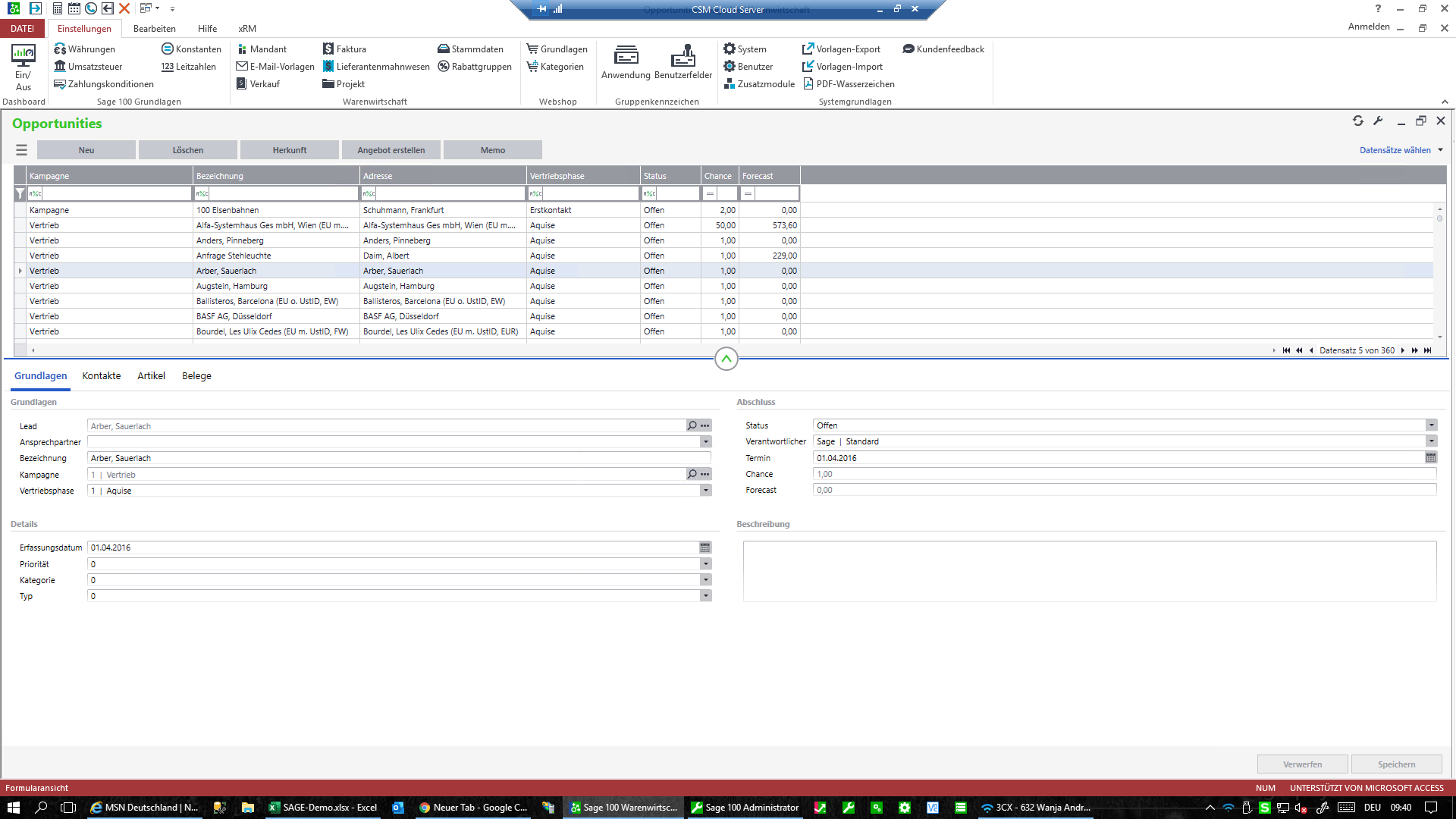Image resolution: width=1456 pixels, height=819 pixels.
Task: Search for a Lead with magnifier icon
Action: point(692,426)
